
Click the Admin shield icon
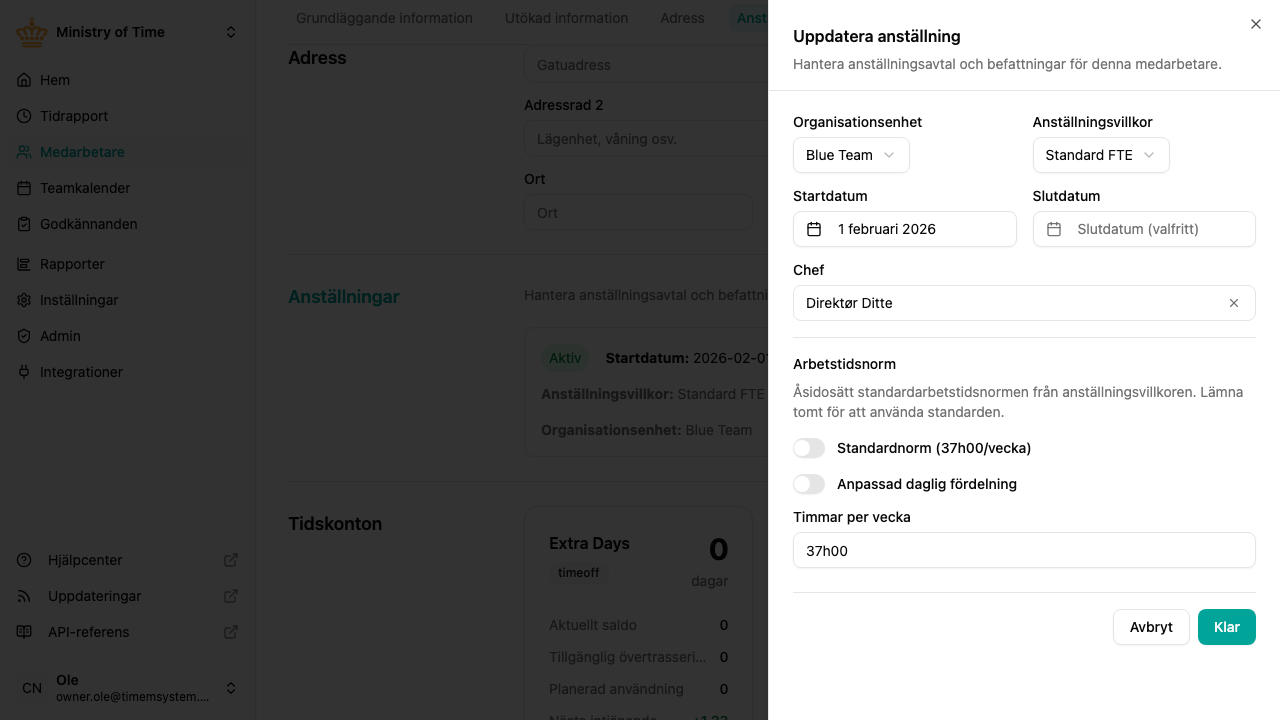(x=24, y=336)
